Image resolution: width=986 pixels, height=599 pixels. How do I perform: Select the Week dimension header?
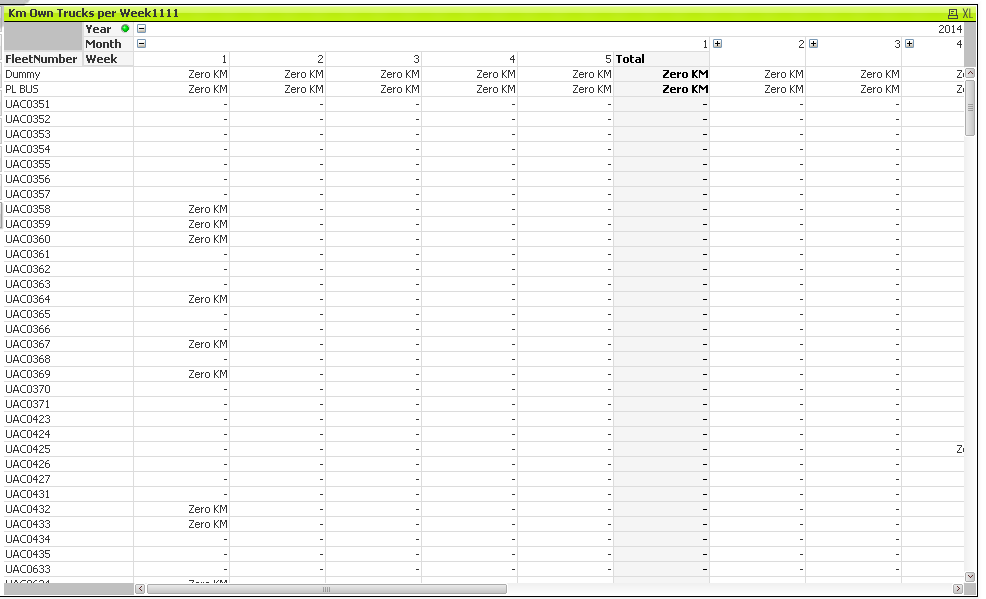[x=101, y=59]
